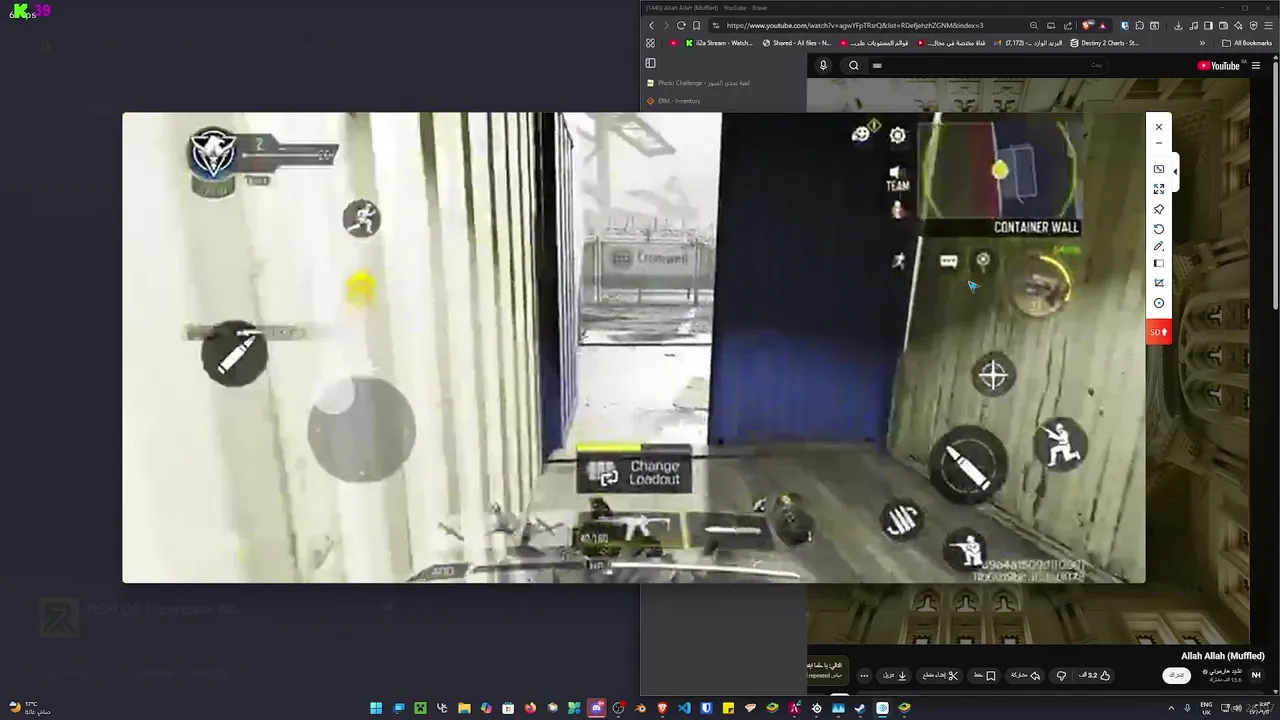Open Firefox from taskbar
This screenshot has width=1280, height=720.
530,708
